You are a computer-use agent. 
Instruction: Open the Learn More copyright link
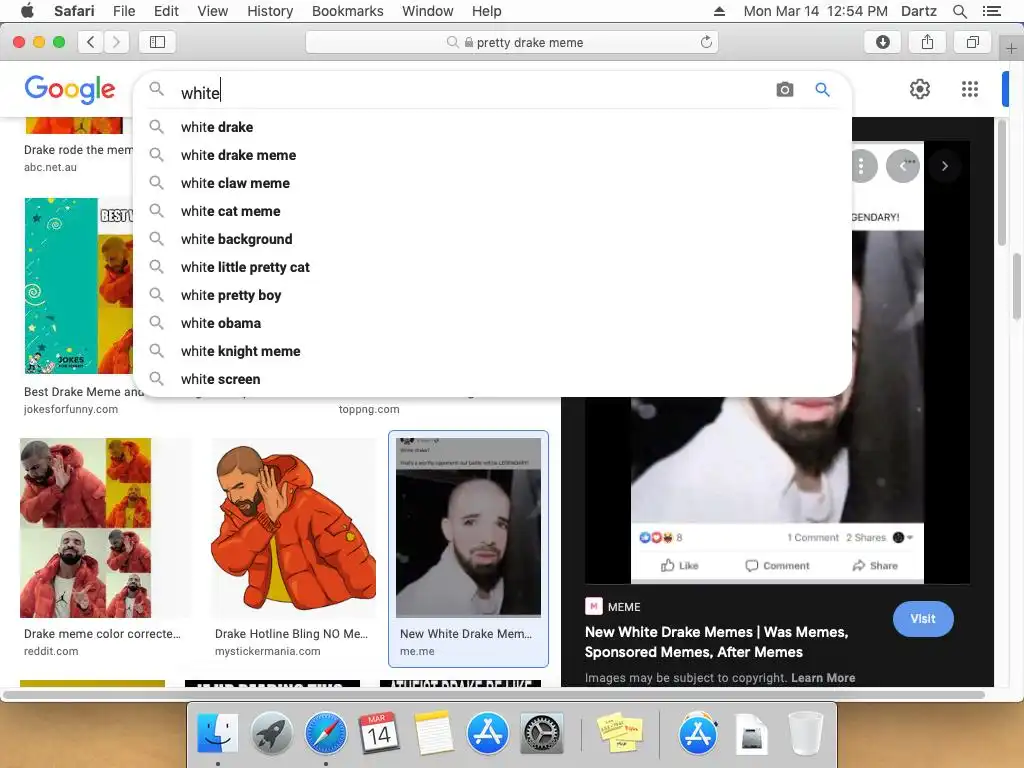click(823, 678)
